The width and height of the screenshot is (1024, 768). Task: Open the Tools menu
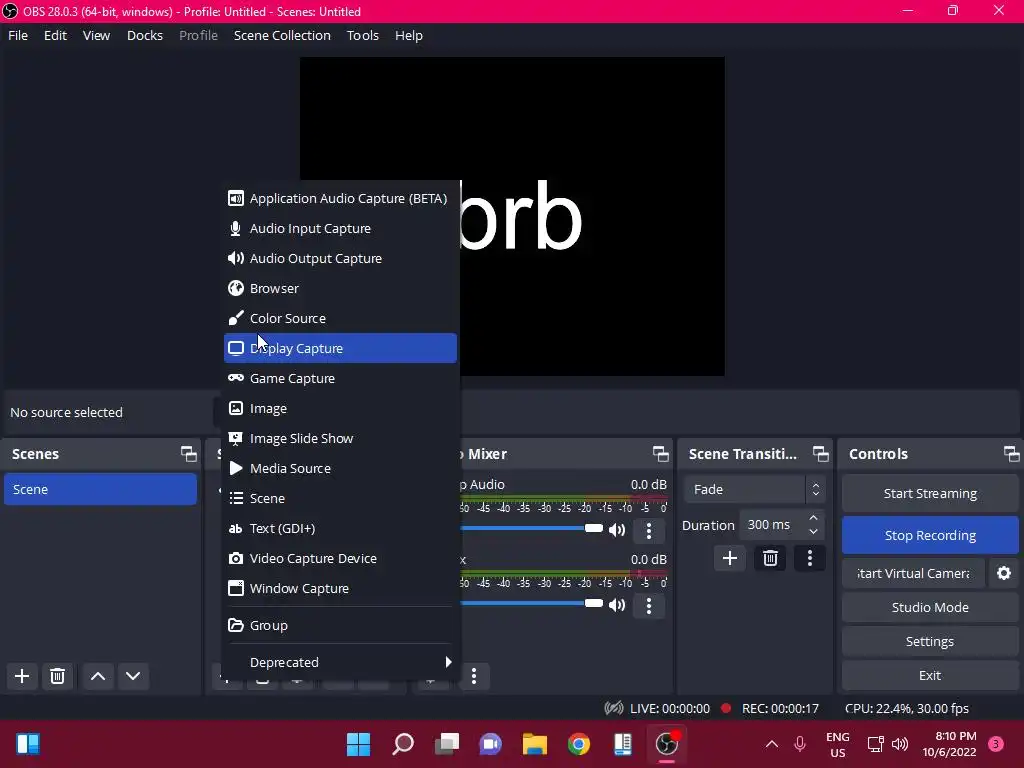[362, 35]
